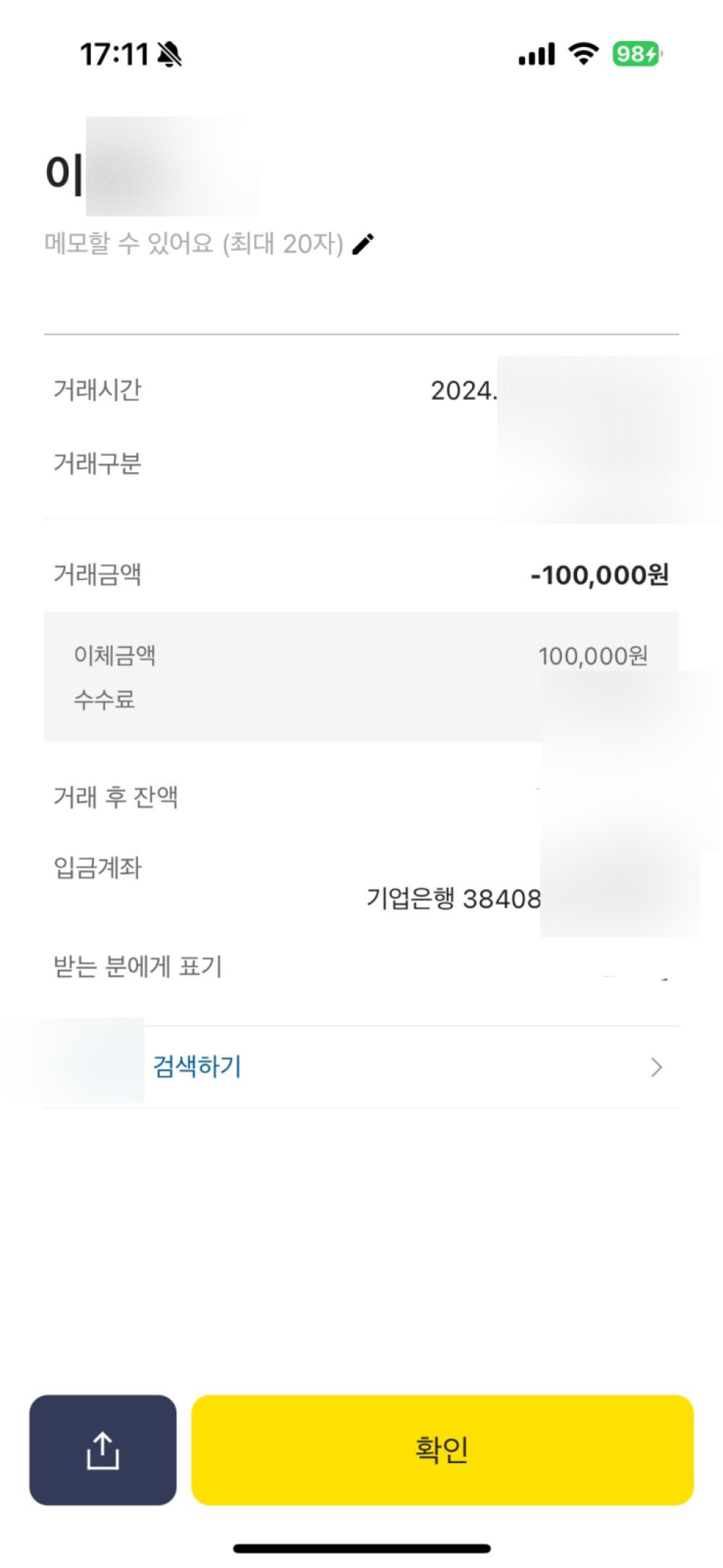Open the 검색하기 link
The width and height of the screenshot is (723, 1568).
(197, 1066)
